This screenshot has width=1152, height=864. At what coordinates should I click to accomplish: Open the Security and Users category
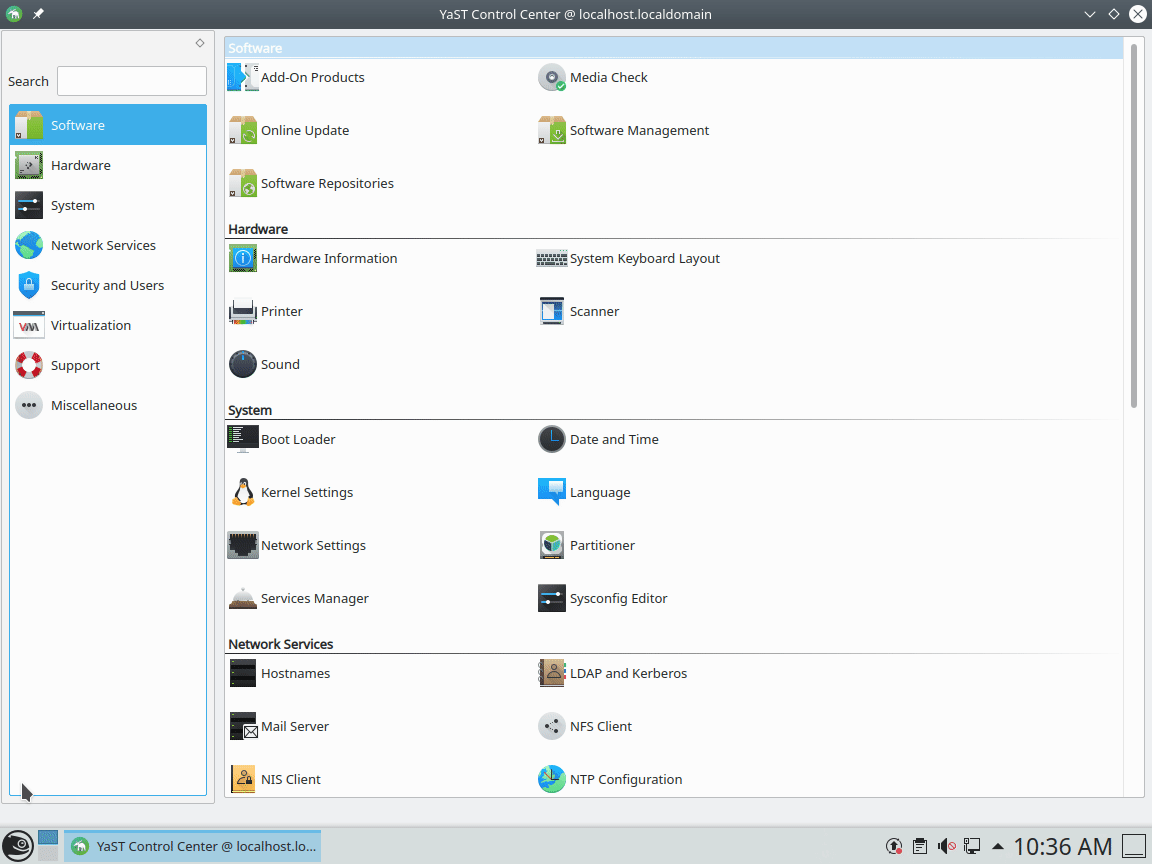pyautogui.click(x=108, y=285)
